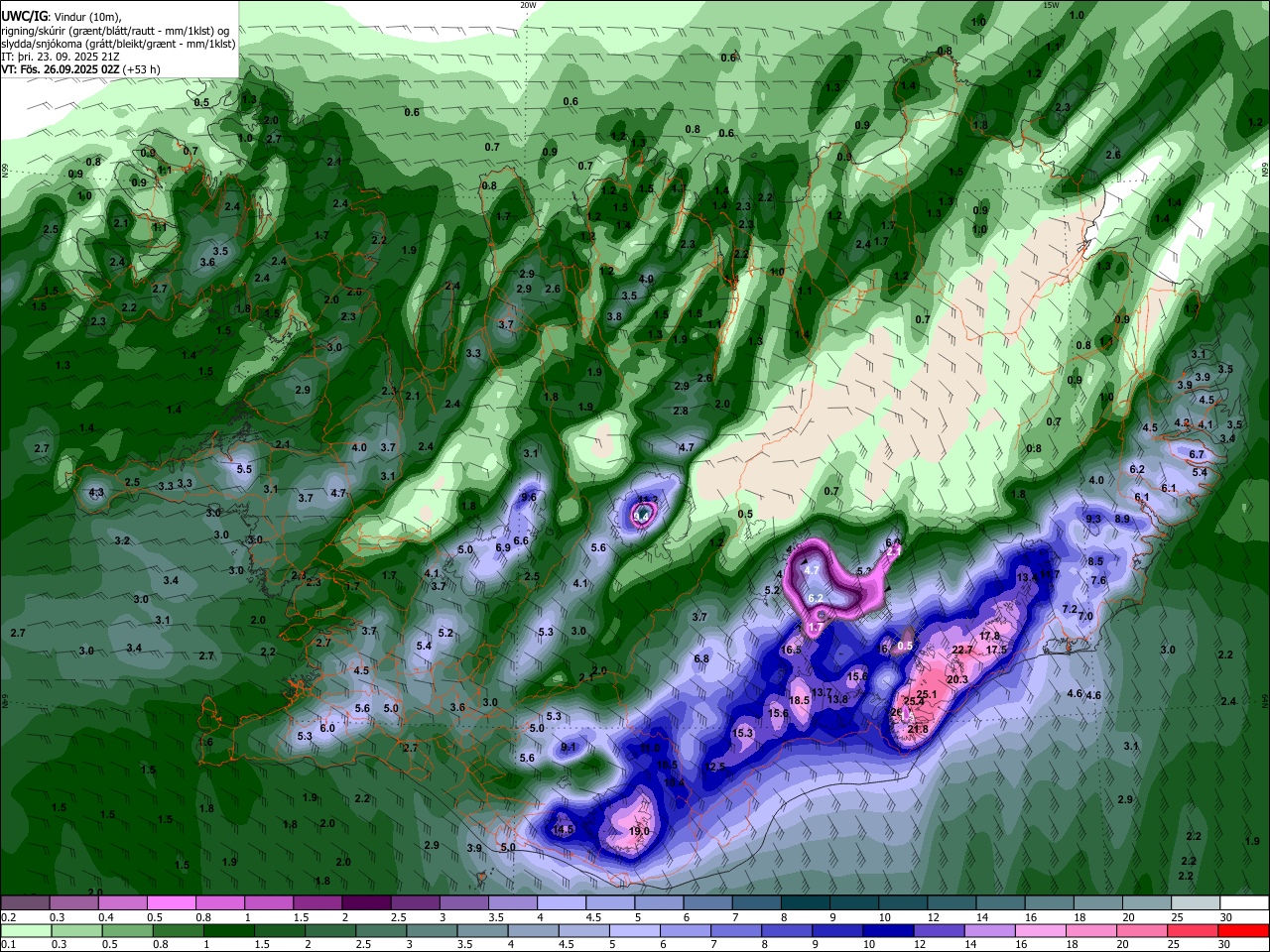
Task: Click the 6.9 precipitation value
Action: click(x=503, y=547)
